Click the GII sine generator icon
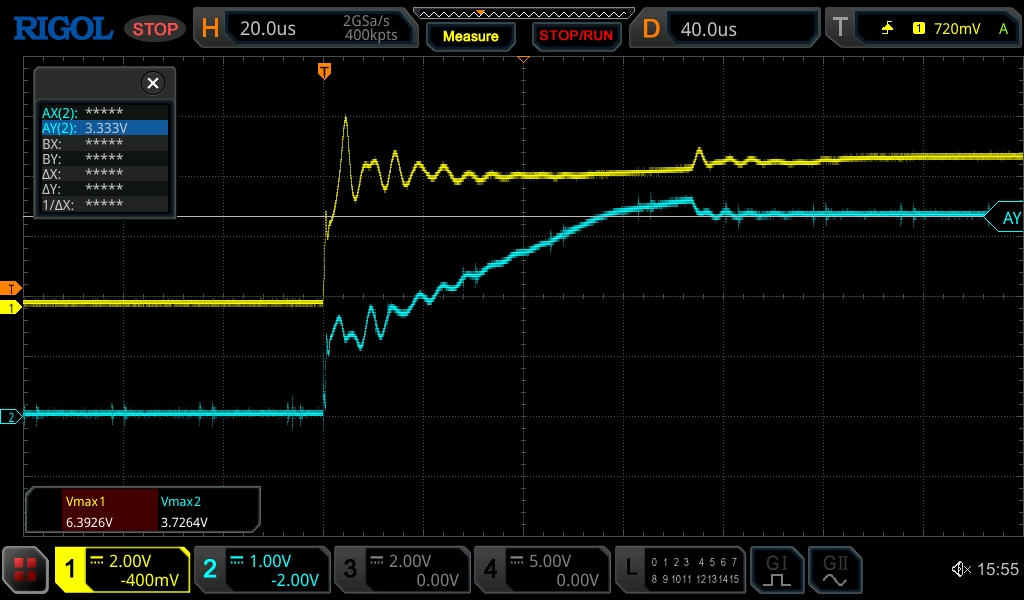1024x600 pixels. pos(835,570)
